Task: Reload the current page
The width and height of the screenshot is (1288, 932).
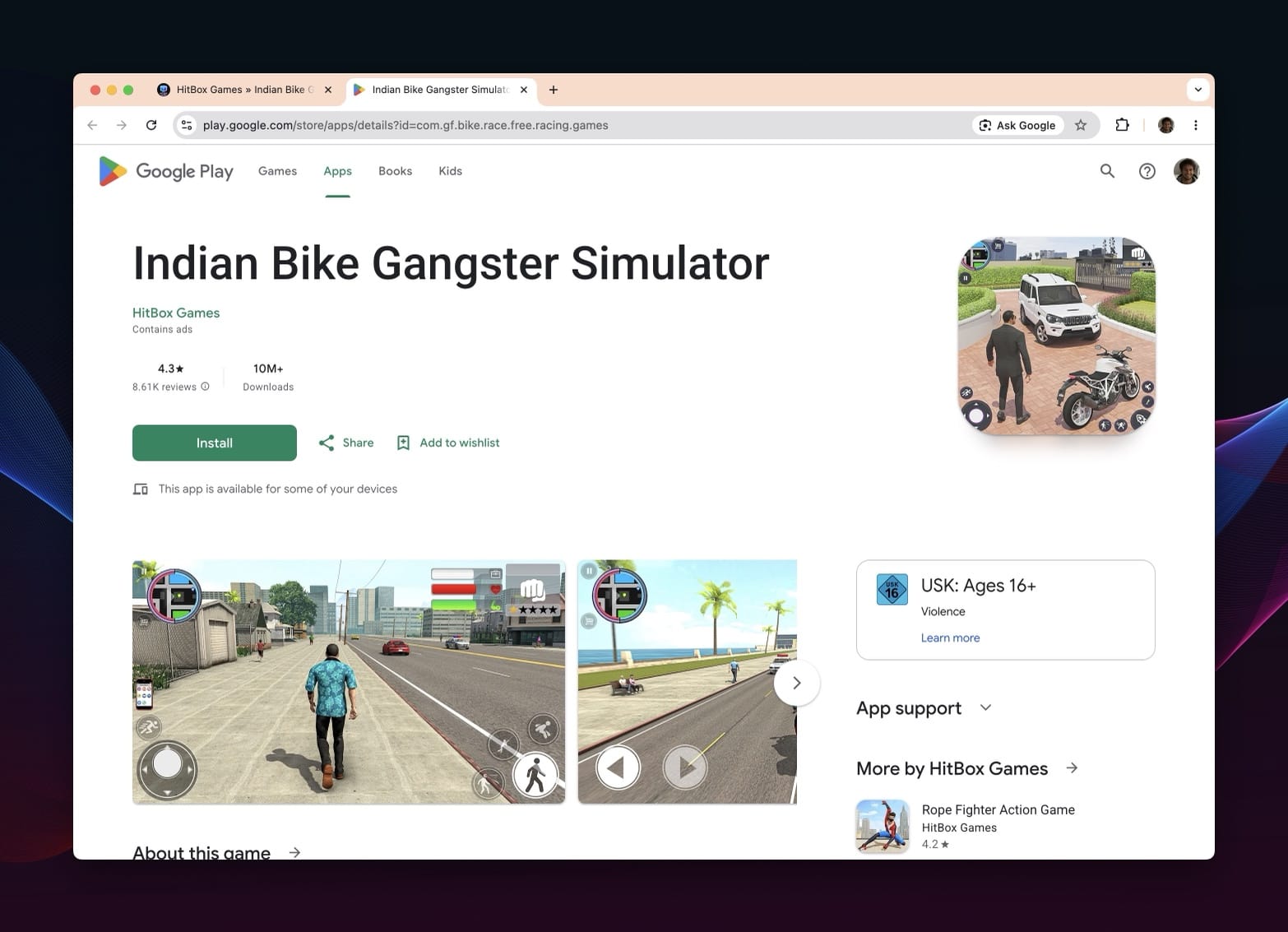Action: [151, 125]
